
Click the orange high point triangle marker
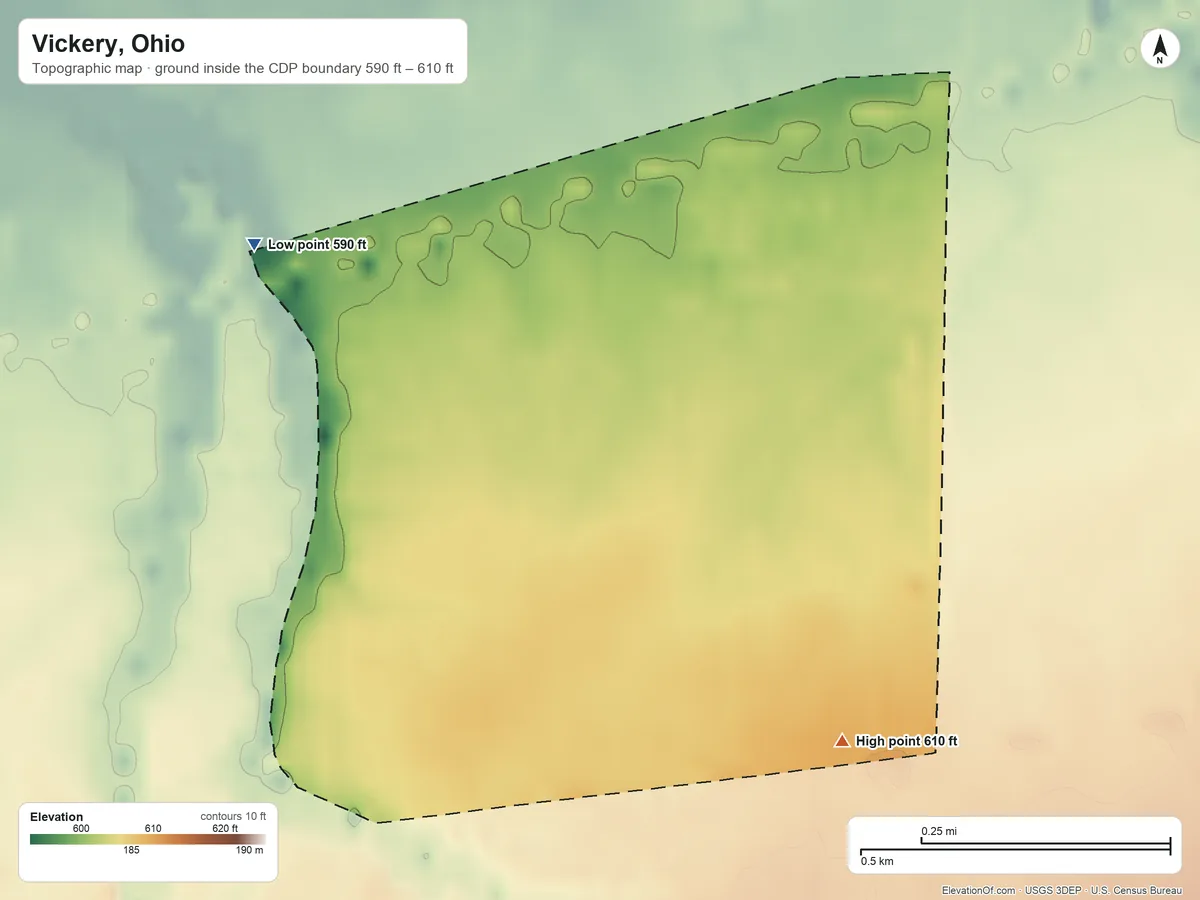842,740
